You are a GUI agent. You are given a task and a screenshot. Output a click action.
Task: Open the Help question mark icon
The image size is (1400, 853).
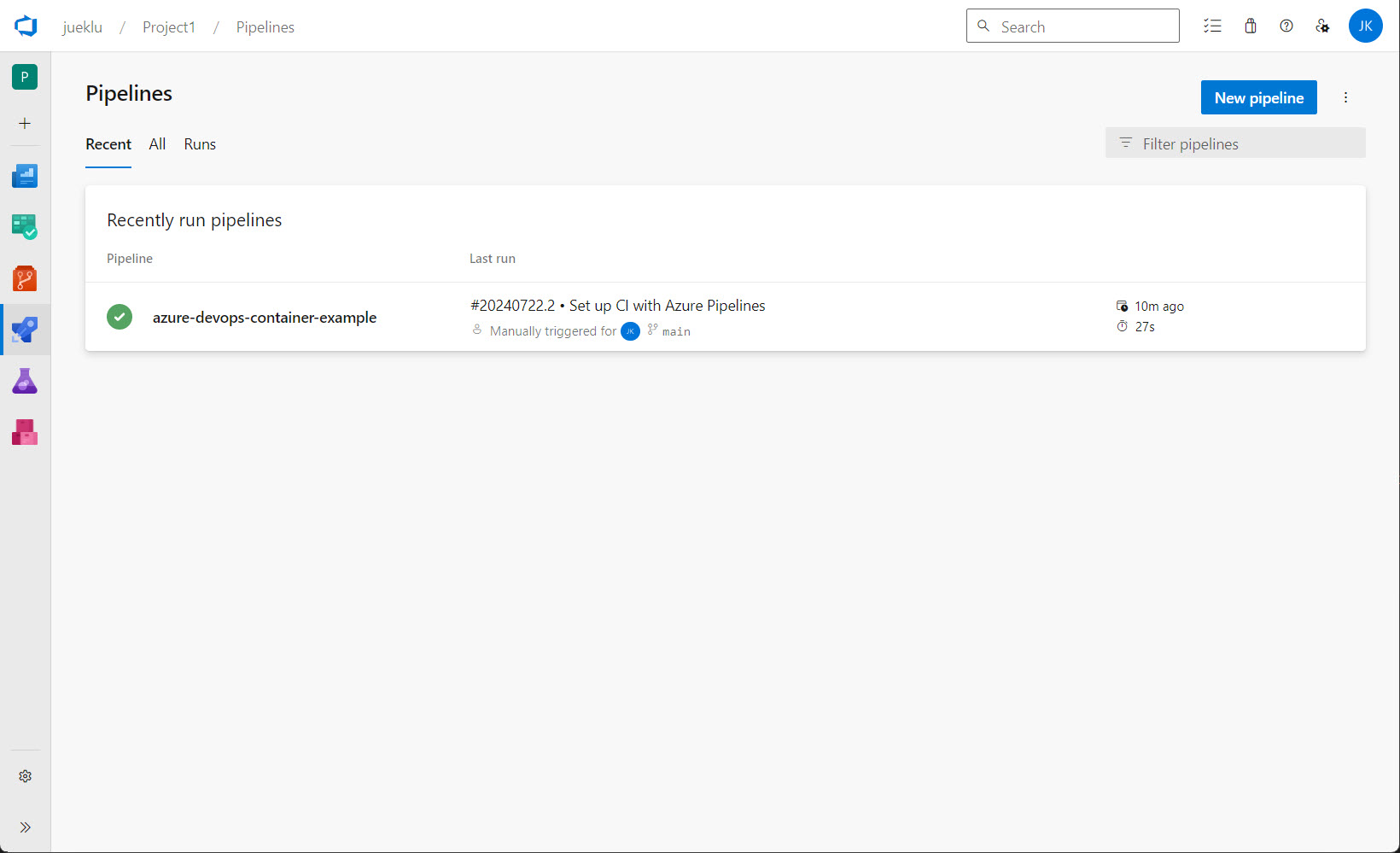[x=1286, y=26]
